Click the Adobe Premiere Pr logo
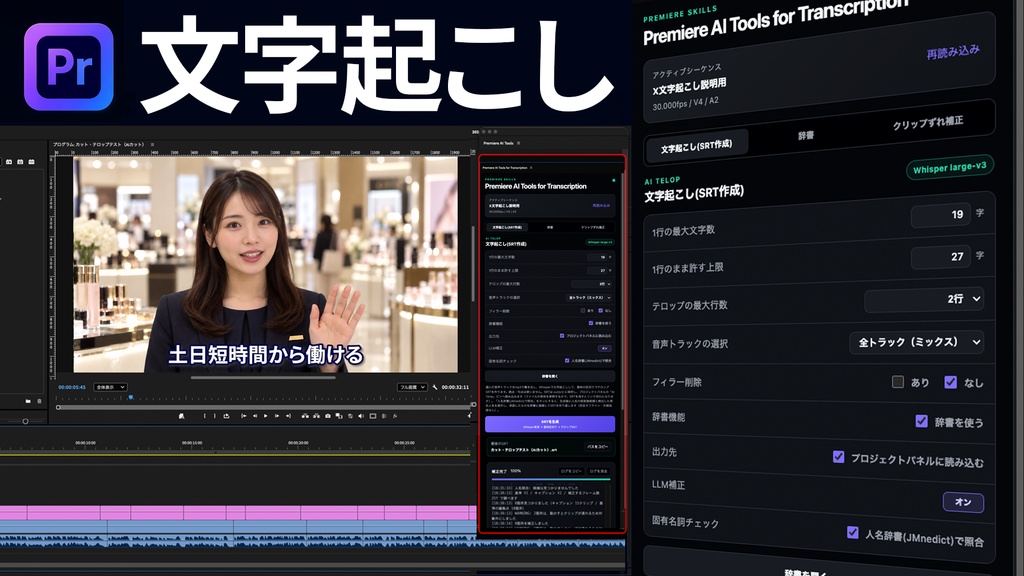Image resolution: width=1024 pixels, height=576 pixels. pyautogui.click(x=69, y=67)
